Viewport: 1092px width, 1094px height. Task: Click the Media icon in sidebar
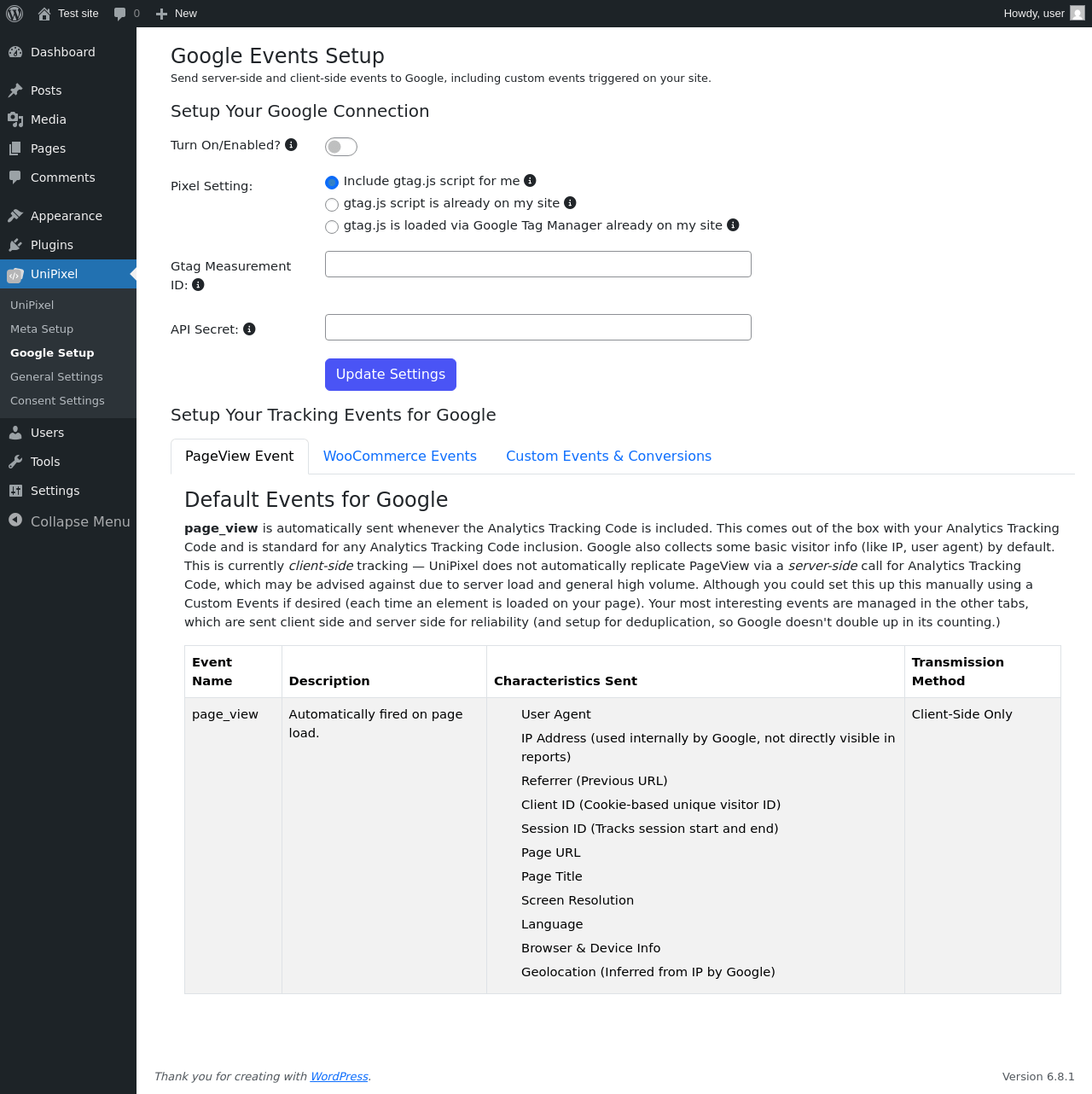pyautogui.click(x=15, y=119)
